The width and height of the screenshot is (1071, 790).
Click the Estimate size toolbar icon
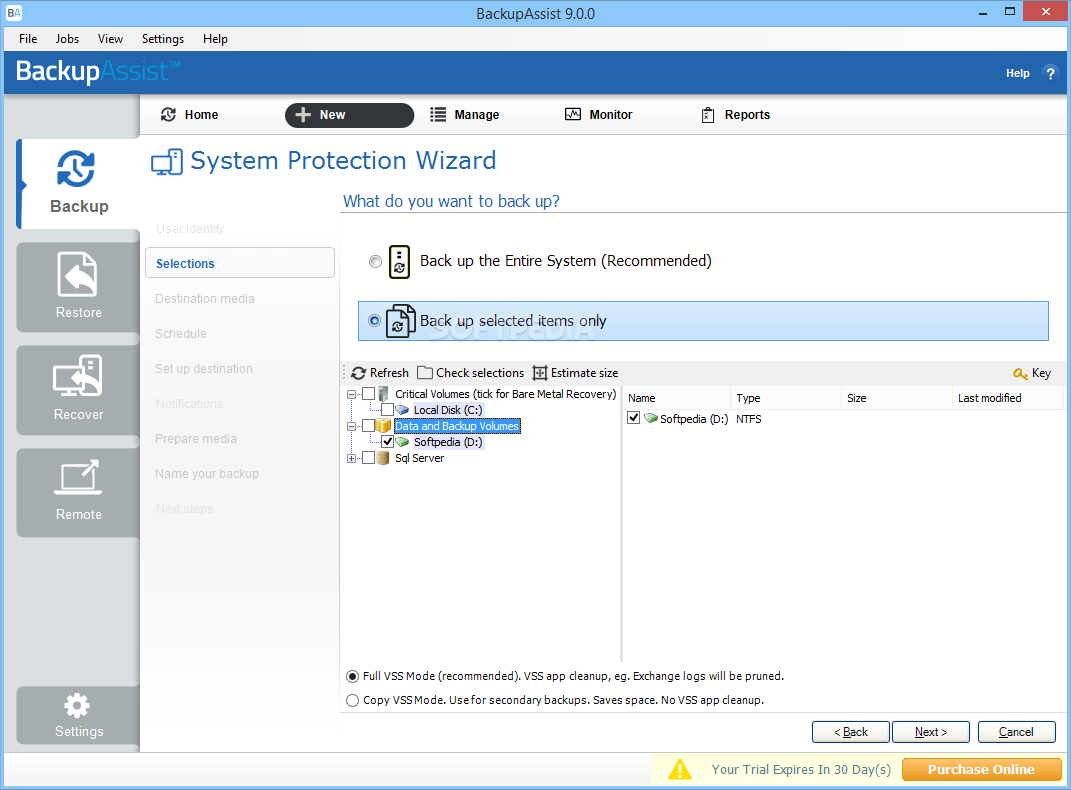click(540, 373)
